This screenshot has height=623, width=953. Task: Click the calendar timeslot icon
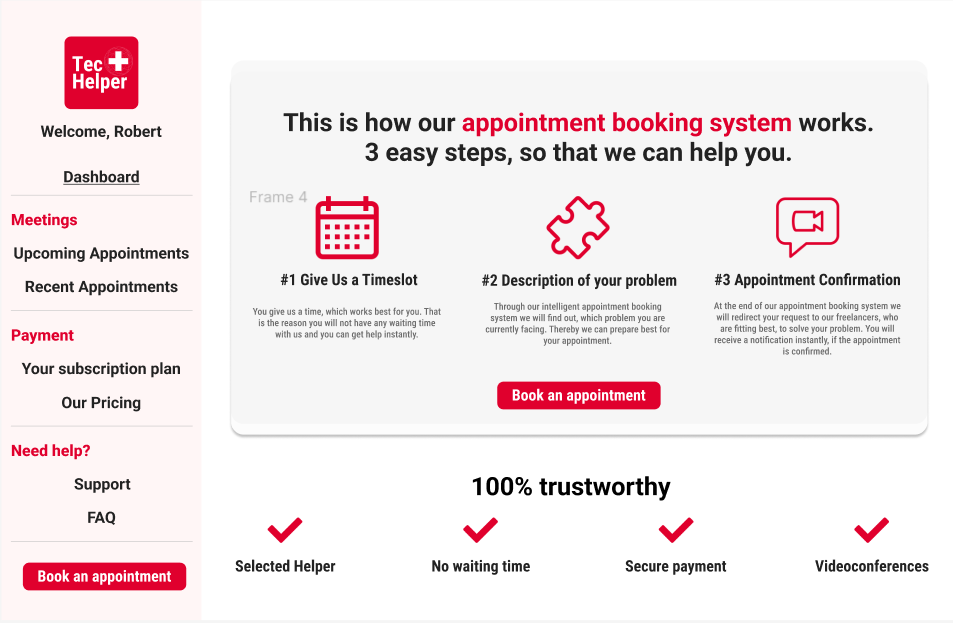click(347, 228)
